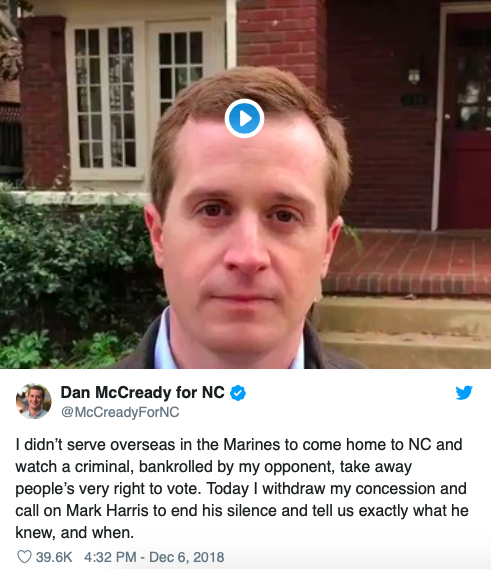Viewport: 491px width, 569px height.
Task: Visit the @McCreadyForNC handle link
Action: (x=120, y=412)
